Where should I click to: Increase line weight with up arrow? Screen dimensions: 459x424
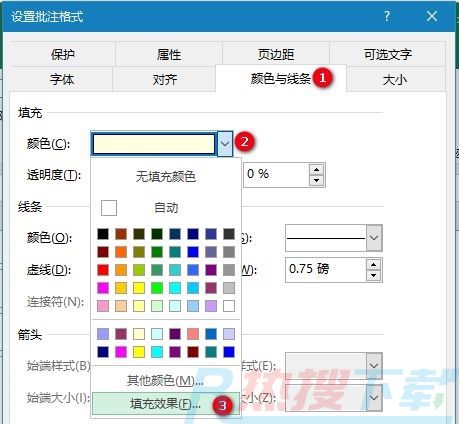point(373,265)
